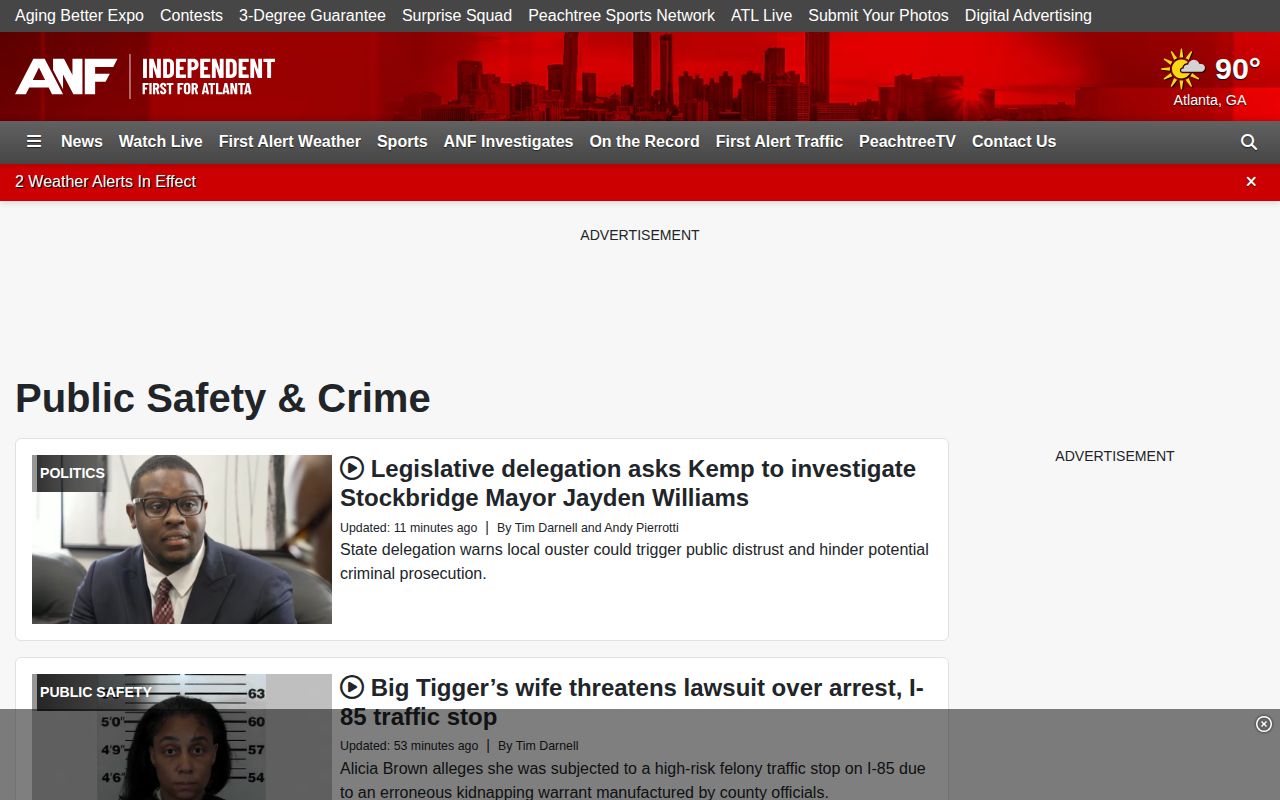
Task: Go to PeachtreeTV page
Action: click(908, 142)
